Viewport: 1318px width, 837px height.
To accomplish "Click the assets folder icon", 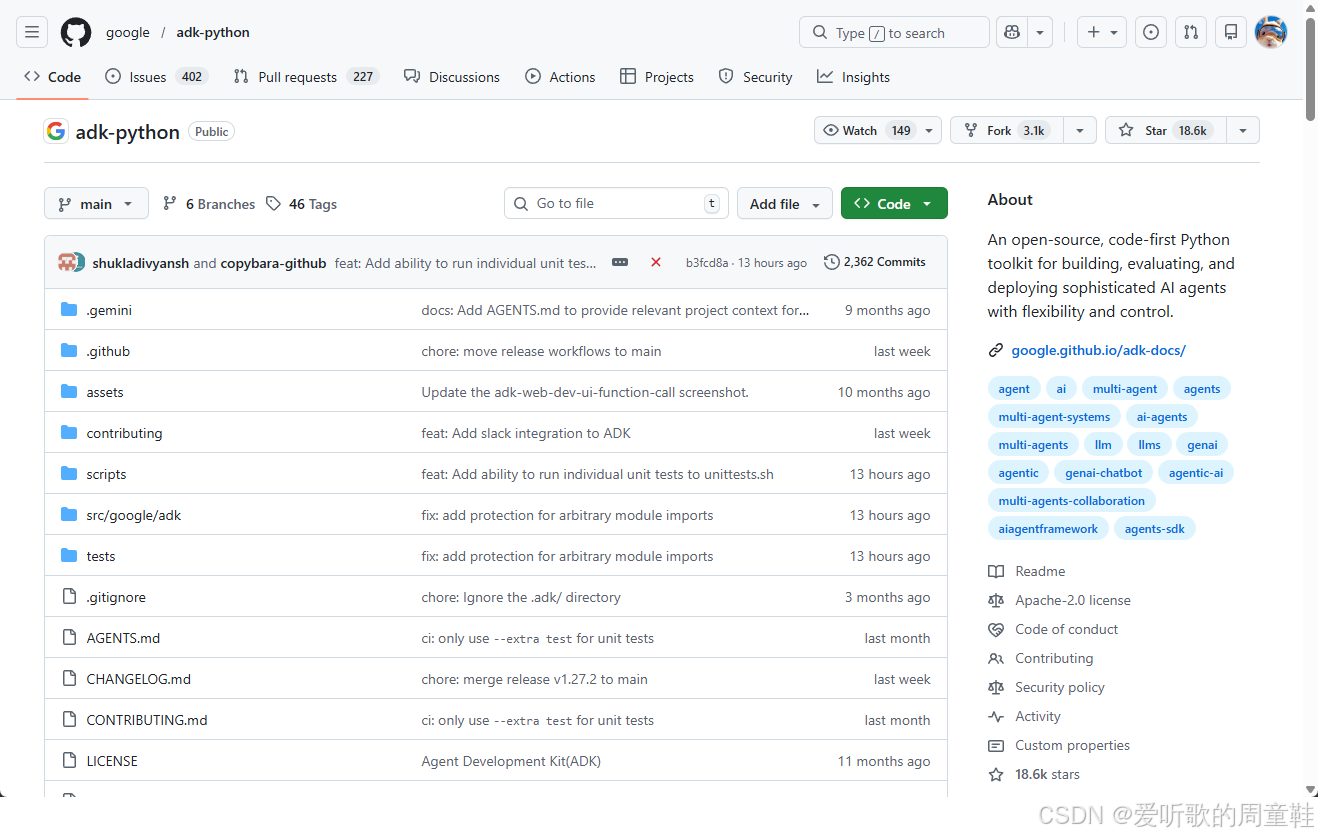I will 69,392.
